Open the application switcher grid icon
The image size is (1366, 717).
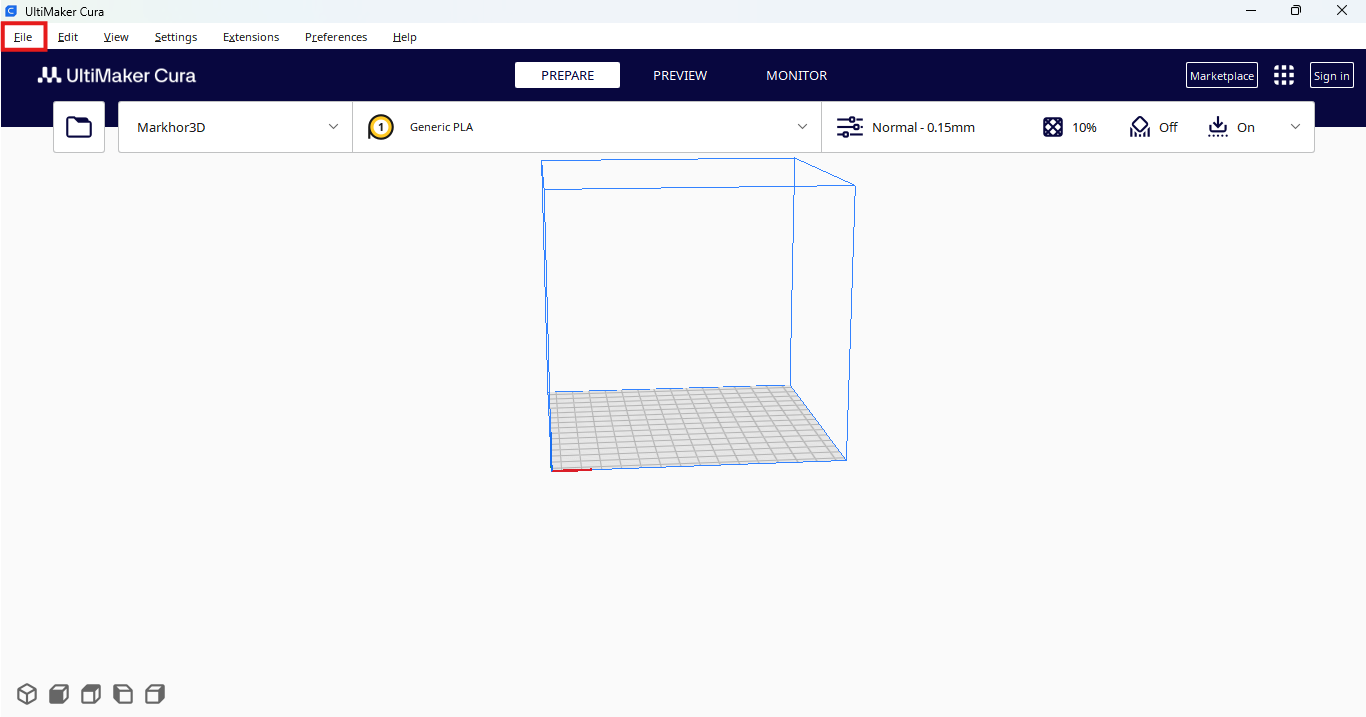(x=1284, y=76)
